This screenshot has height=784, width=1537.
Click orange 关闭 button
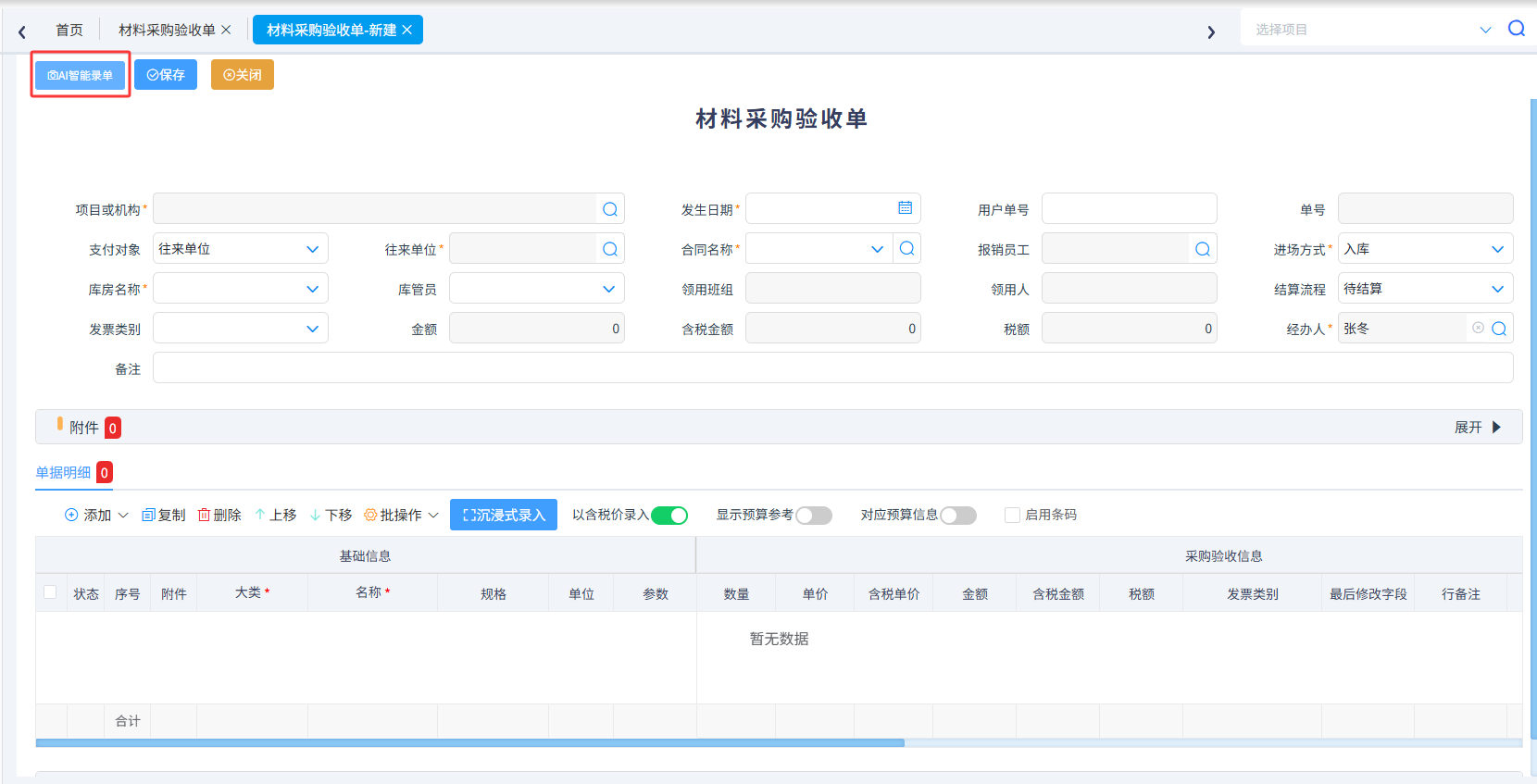243,75
